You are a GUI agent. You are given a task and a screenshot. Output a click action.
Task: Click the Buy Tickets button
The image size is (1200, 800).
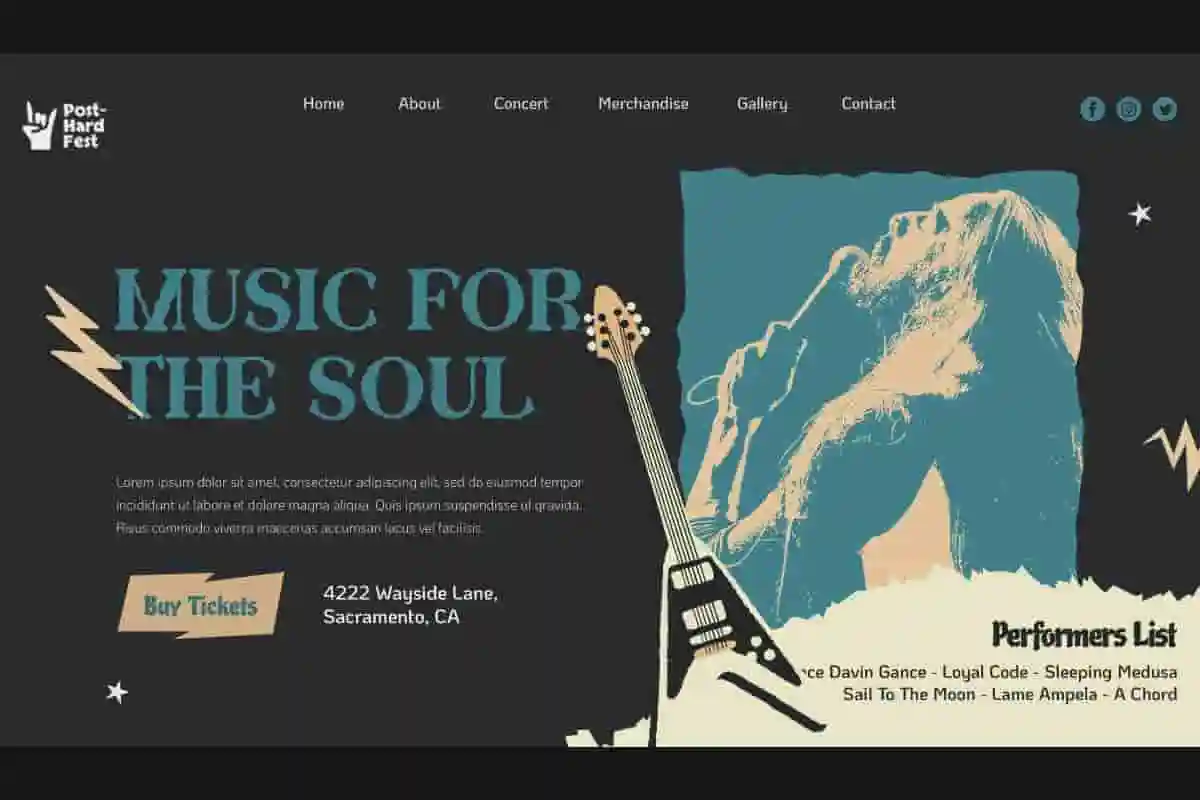[201, 605]
